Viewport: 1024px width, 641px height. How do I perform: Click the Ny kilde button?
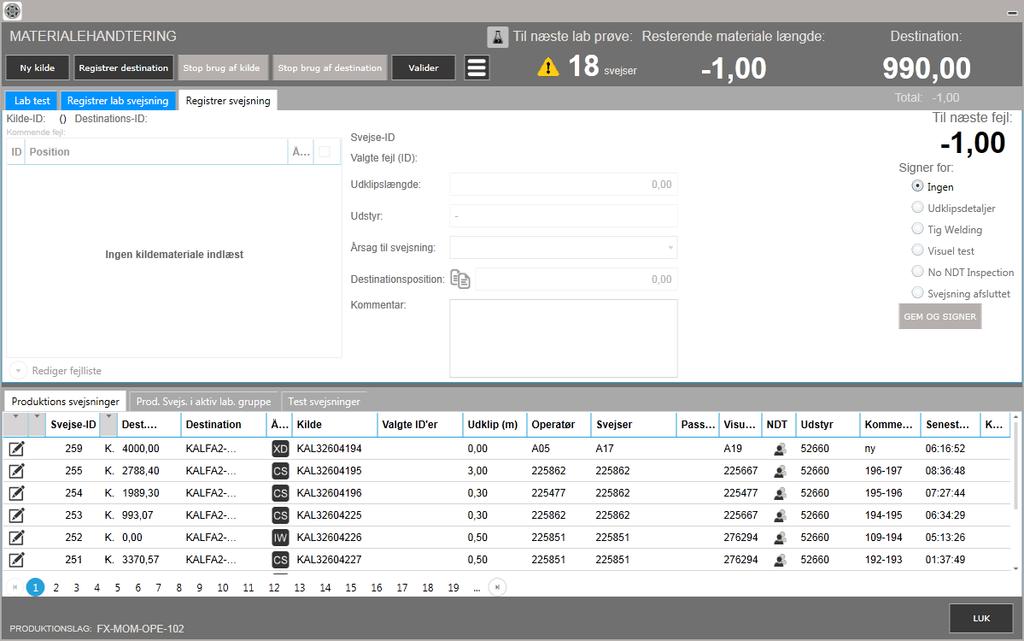click(37, 67)
